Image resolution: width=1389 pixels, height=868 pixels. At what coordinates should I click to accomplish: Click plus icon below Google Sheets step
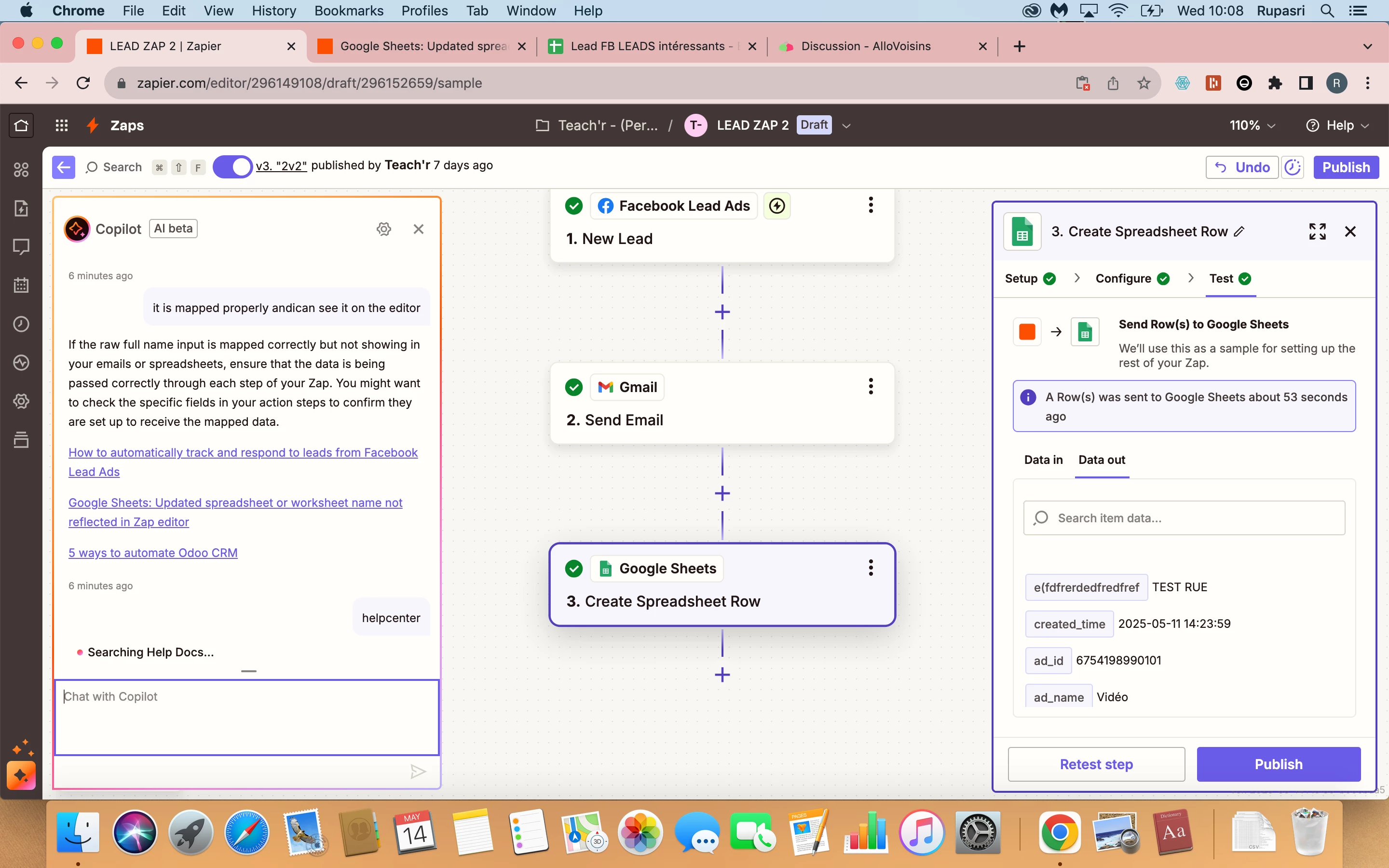(722, 675)
